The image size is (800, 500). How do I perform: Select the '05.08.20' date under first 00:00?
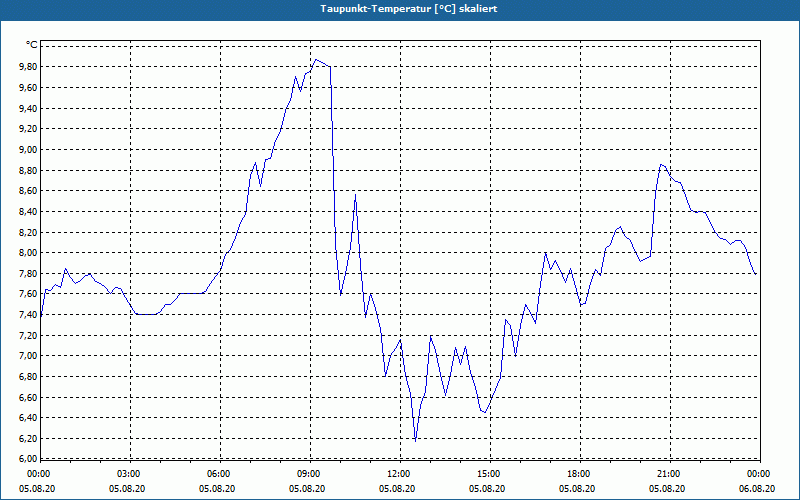click(x=37, y=489)
